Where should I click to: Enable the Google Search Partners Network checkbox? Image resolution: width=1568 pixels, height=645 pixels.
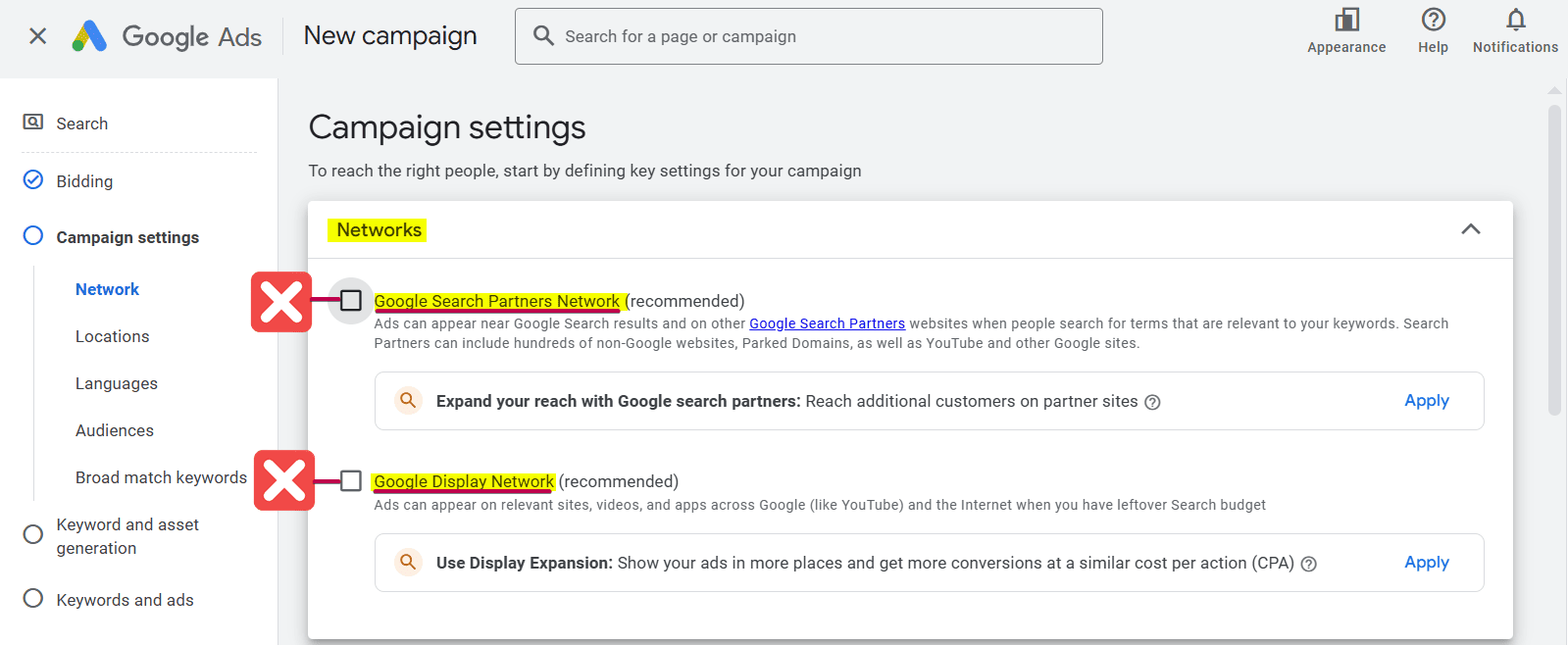tap(351, 301)
